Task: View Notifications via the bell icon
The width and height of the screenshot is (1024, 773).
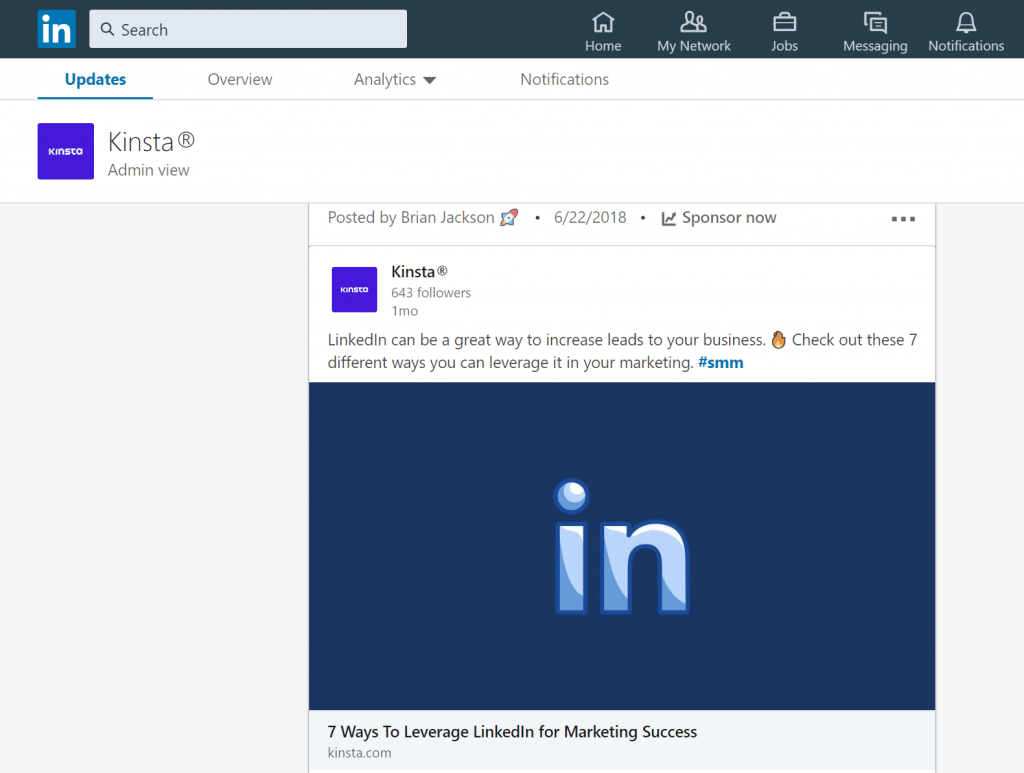Action: (964, 22)
